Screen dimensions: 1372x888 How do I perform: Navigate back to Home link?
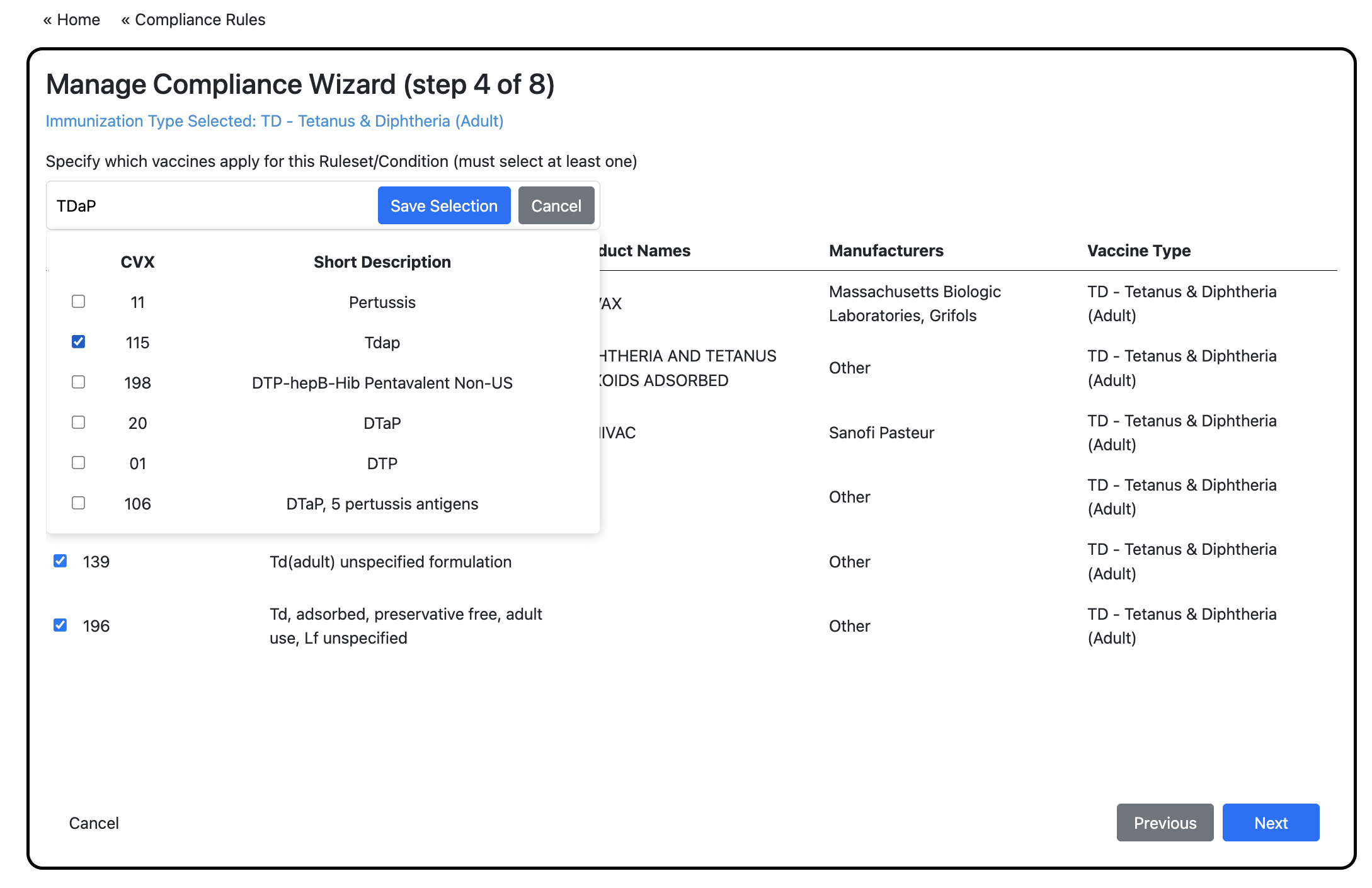[72, 20]
